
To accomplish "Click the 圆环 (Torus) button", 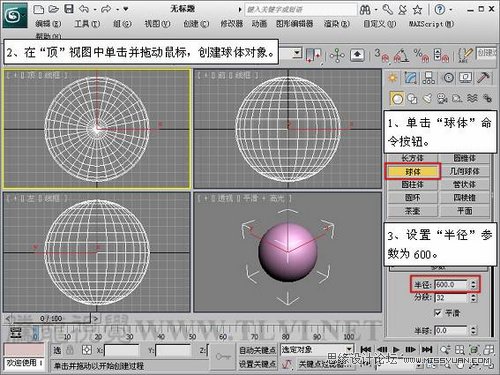I will coord(412,198).
